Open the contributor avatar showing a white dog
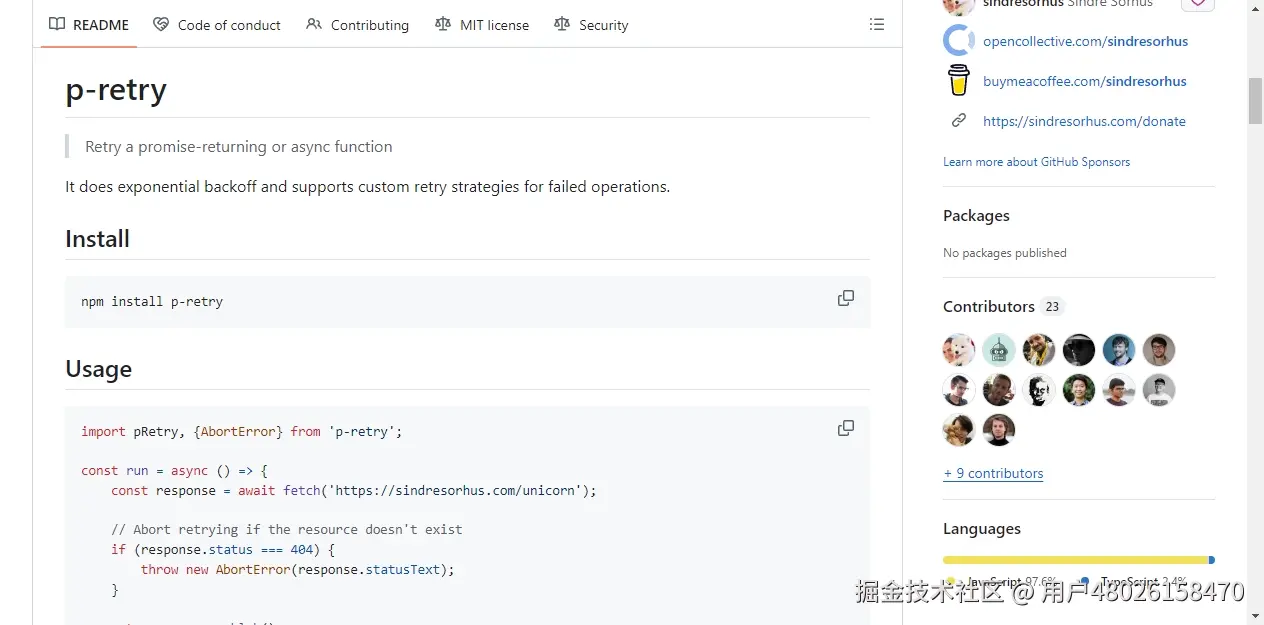 tap(959, 350)
